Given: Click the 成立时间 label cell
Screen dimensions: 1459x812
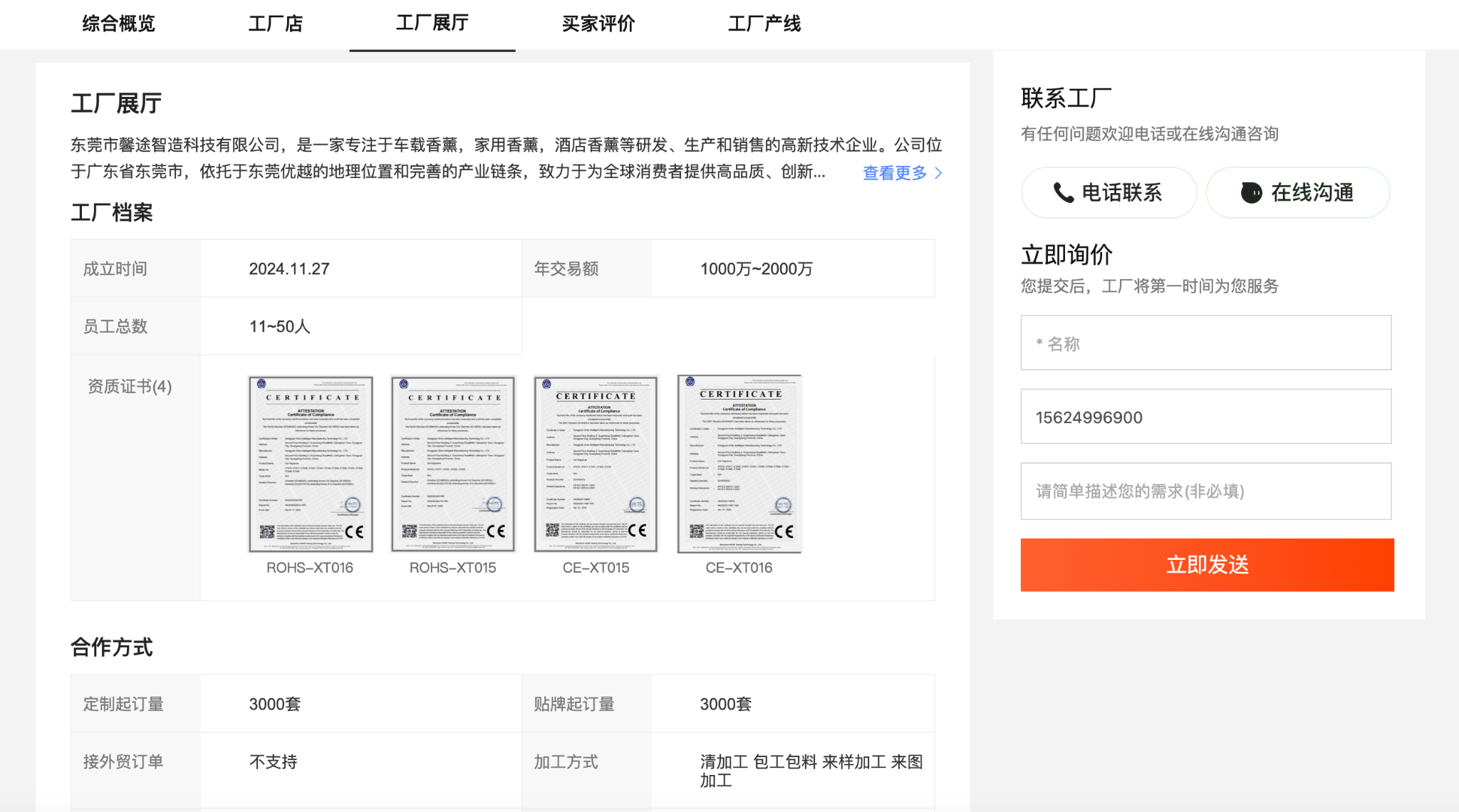Looking at the screenshot, I should (135, 269).
